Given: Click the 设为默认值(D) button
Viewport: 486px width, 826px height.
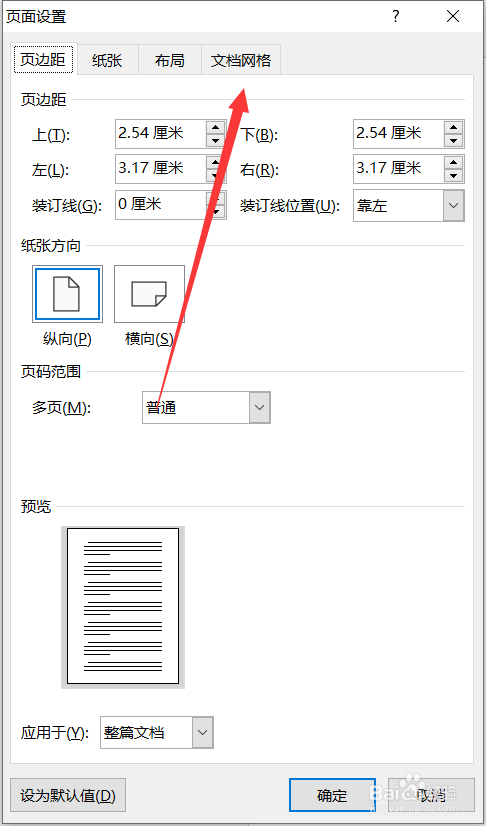Looking at the screenshot, I should point(68,795).
